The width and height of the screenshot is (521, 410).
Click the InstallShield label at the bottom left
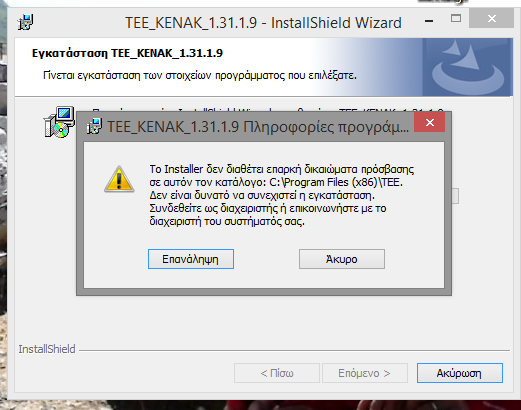point(47,349)
